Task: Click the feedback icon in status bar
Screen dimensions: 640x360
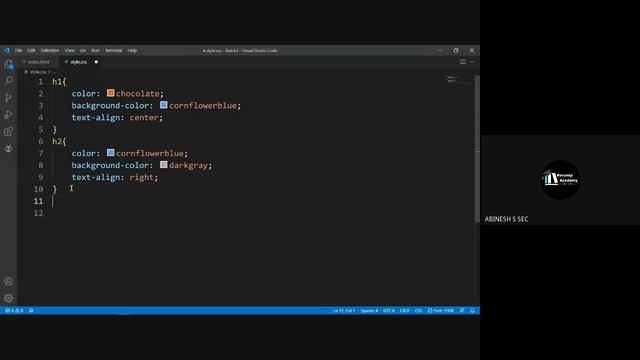Action: (462, 311)
